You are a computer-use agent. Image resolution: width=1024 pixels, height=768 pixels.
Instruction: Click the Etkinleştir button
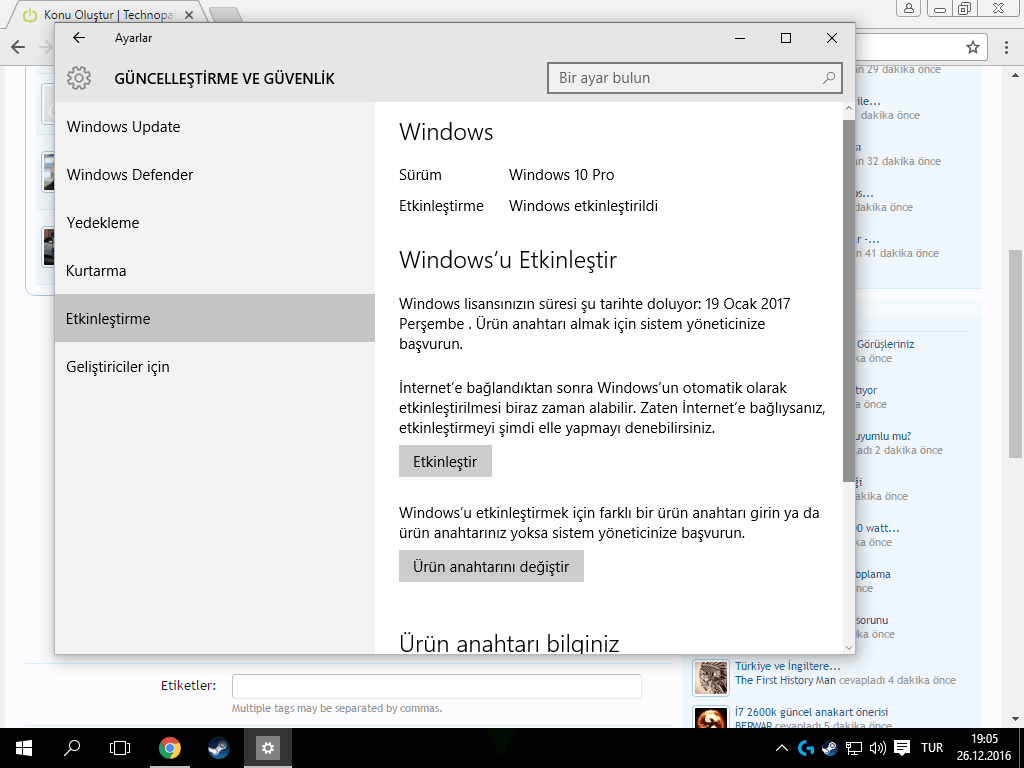coord(445,462)
